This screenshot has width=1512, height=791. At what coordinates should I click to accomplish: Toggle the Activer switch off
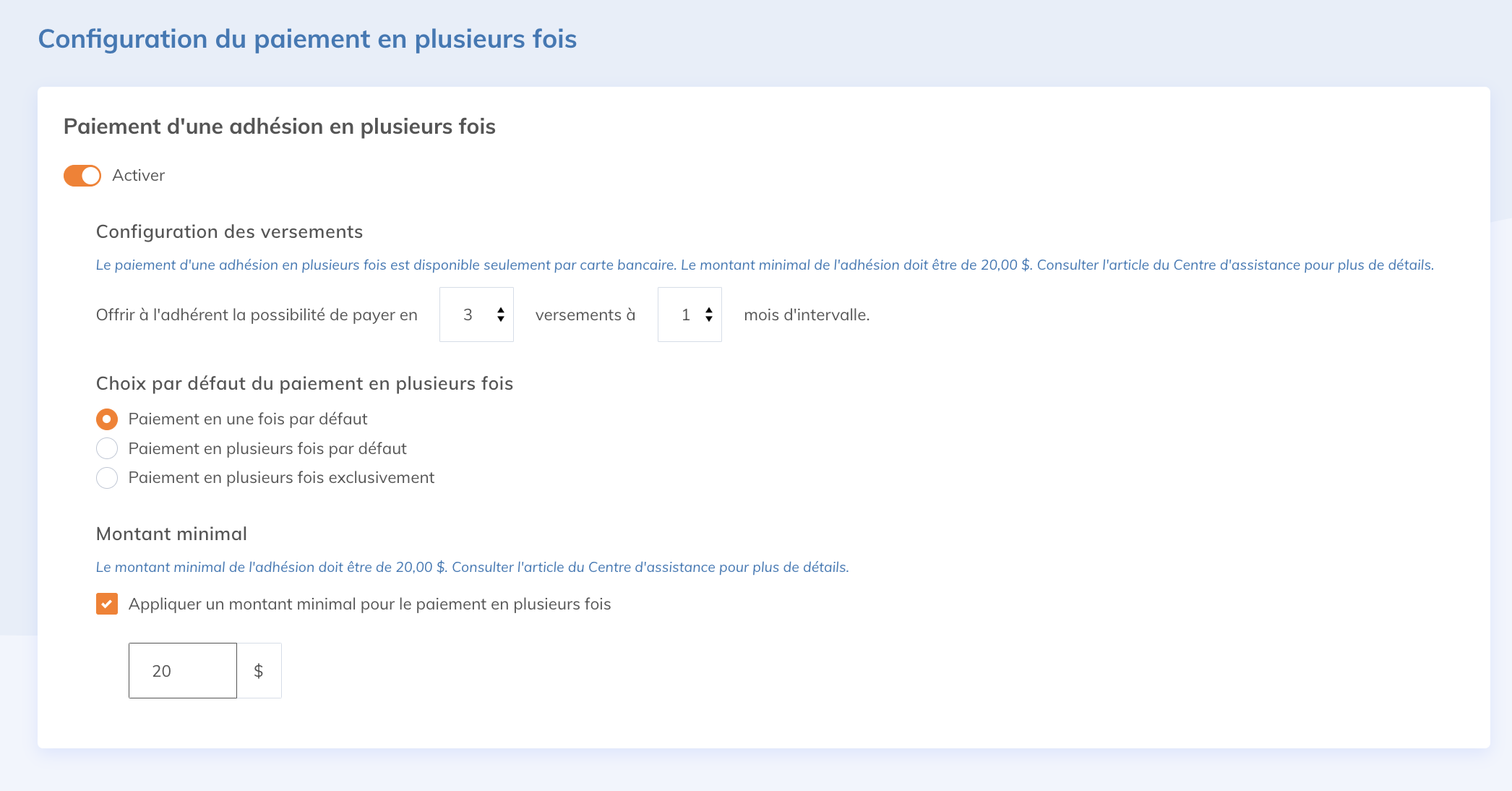click(82, 176)
